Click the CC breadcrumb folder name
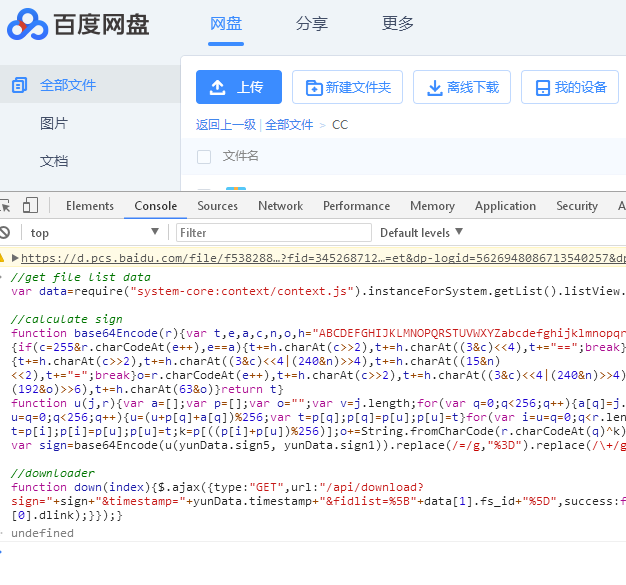Image resolution: width=626 pixels, height=585 pixels. tap(340, 125)
